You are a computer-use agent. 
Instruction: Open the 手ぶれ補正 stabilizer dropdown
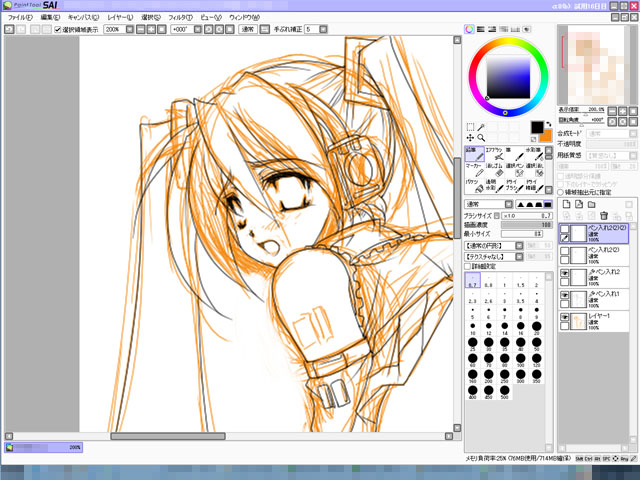coord(323,29)
